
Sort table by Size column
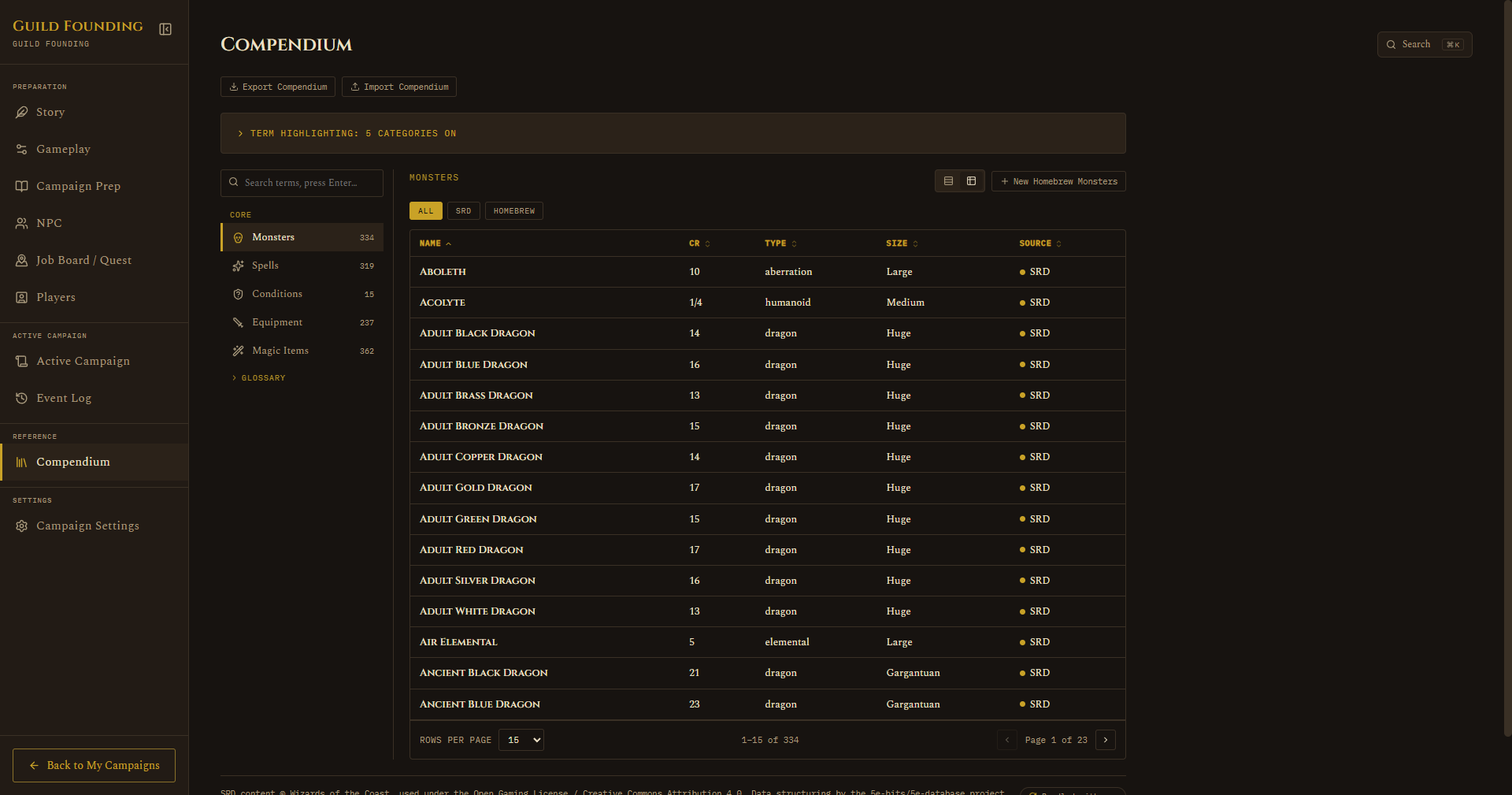coord(902,243)
